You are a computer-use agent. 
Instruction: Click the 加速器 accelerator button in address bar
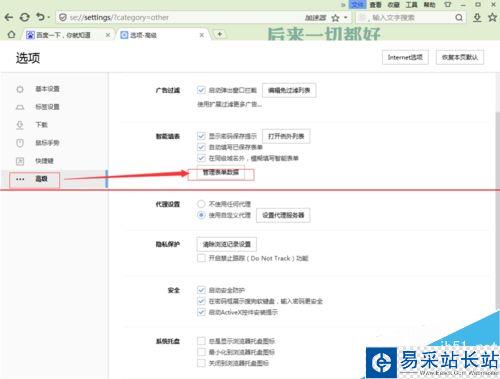(x=315, y=18)
